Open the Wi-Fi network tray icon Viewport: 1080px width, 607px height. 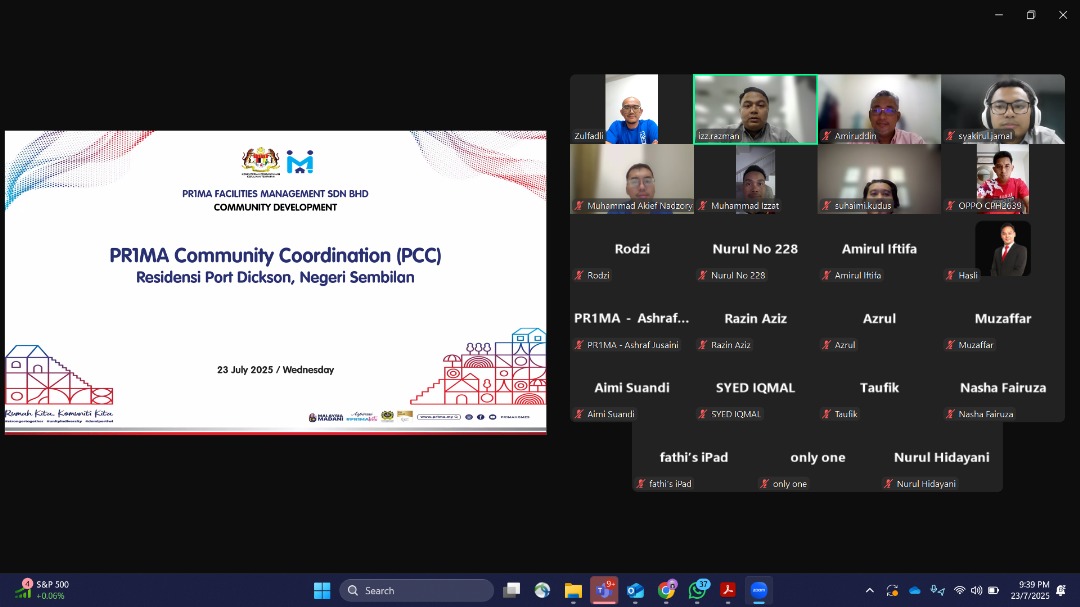[959, 590]
